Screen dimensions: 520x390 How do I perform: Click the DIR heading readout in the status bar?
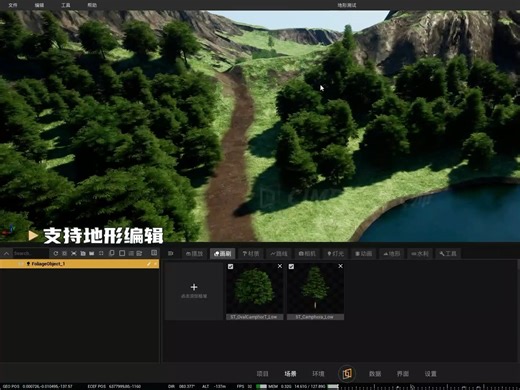(x=182, y=386)
